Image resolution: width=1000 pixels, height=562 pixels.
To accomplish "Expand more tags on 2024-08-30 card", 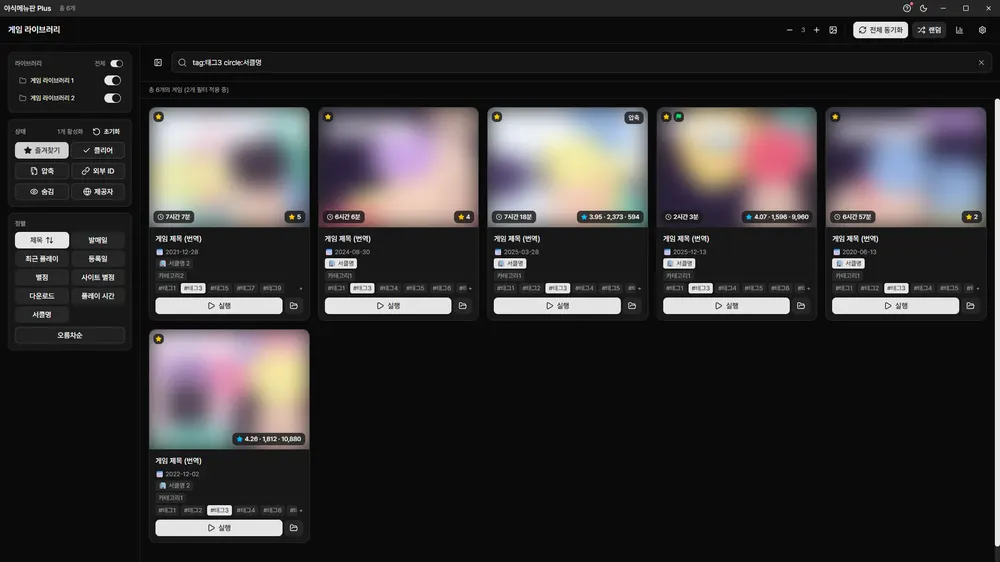I will pyautogui.click(x=470, y=288).
